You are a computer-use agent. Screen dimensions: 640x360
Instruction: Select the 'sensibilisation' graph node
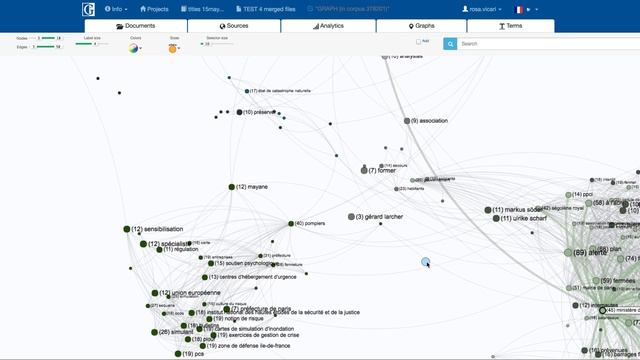[x=127, y=229]
